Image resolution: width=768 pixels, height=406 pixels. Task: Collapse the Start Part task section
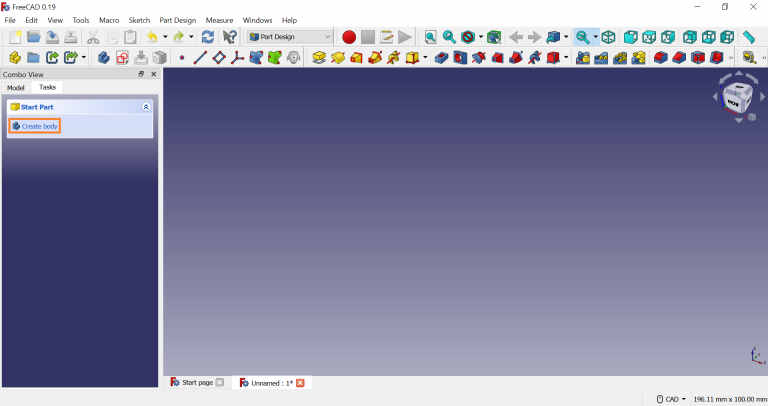146,106
